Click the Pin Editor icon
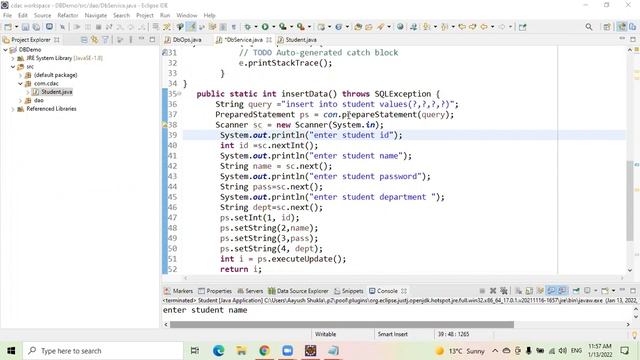640x360 pixels. (x=522, y=27)
